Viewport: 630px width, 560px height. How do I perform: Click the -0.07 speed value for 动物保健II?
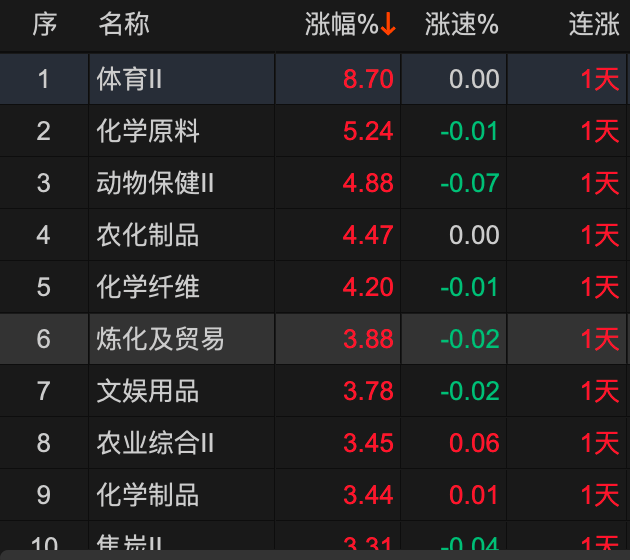(x=470, y=183)
